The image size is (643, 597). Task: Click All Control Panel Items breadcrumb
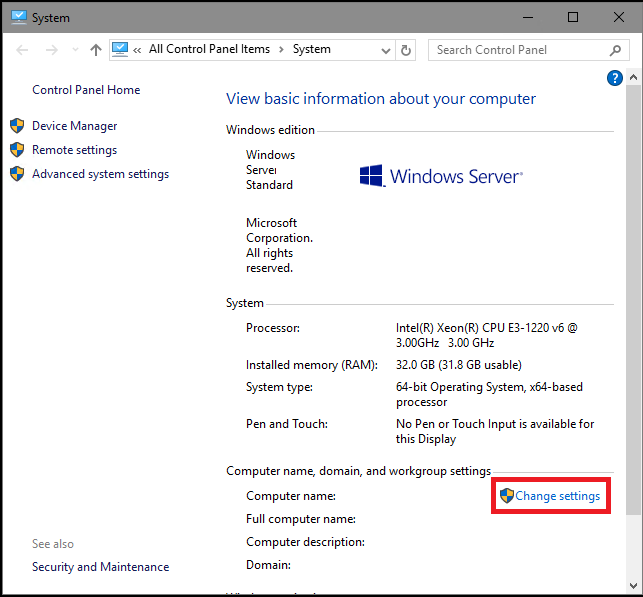click(x=209, y=49)
